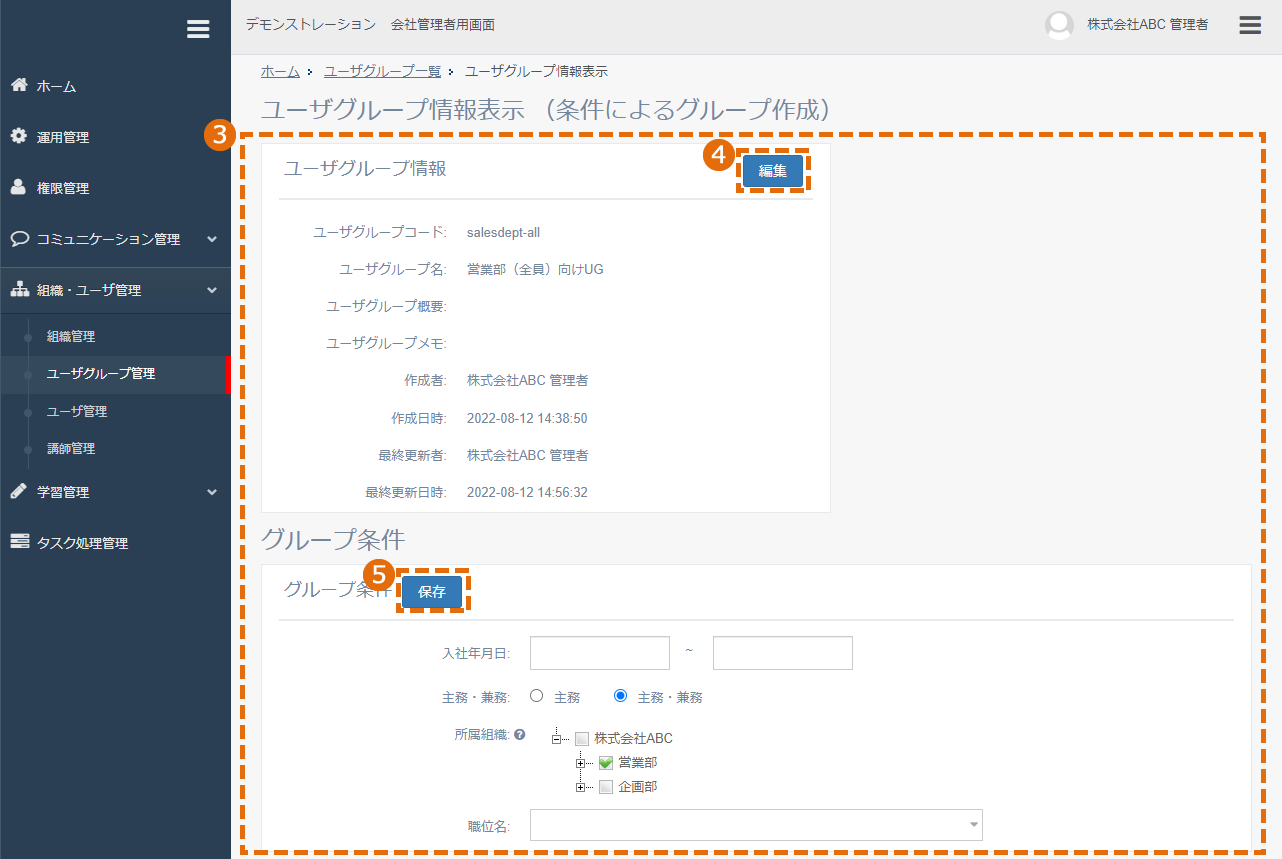Select the 主務 radio button
Viewport: 1282px width, 859px height.
pos(536,696)
